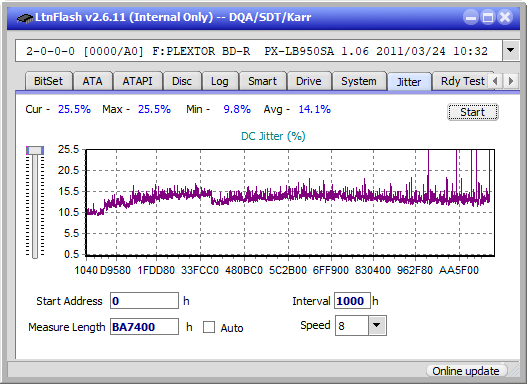Switch to the BitSet tab

(48, 81)
